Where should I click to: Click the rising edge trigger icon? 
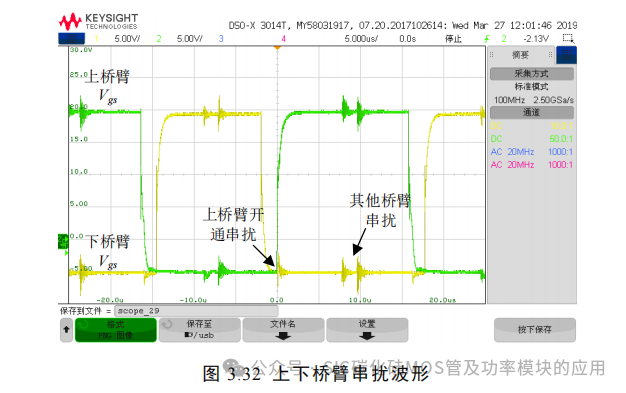click(x=487, y=39)
